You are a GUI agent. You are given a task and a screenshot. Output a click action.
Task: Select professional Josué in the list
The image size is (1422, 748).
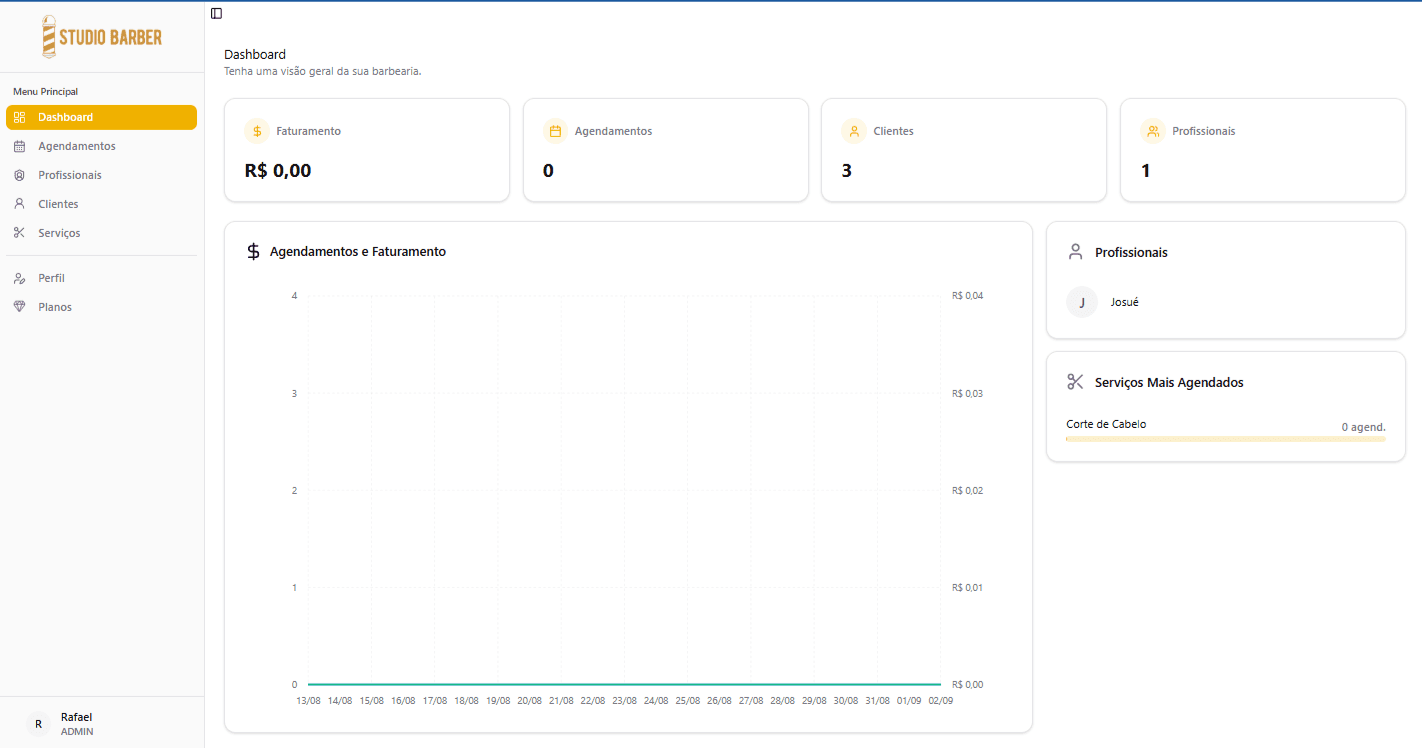tap(1124, 302)
